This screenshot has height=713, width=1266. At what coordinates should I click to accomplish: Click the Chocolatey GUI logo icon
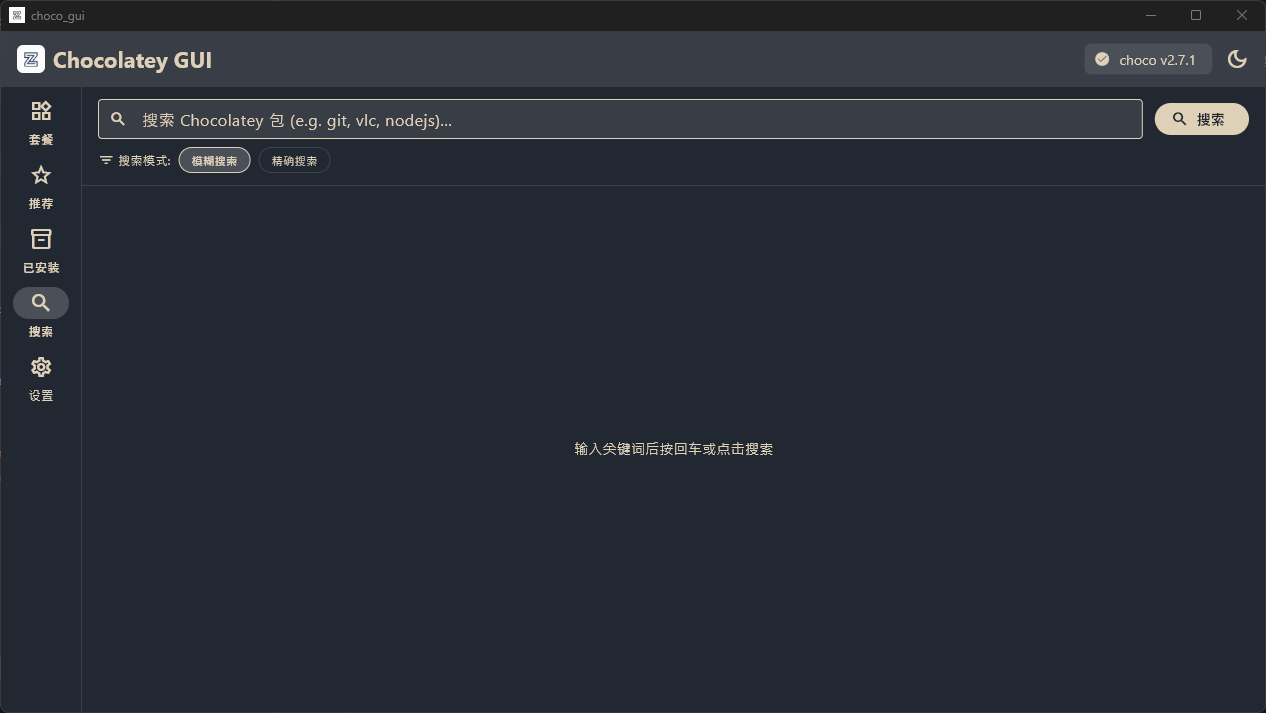pos(31,60)
